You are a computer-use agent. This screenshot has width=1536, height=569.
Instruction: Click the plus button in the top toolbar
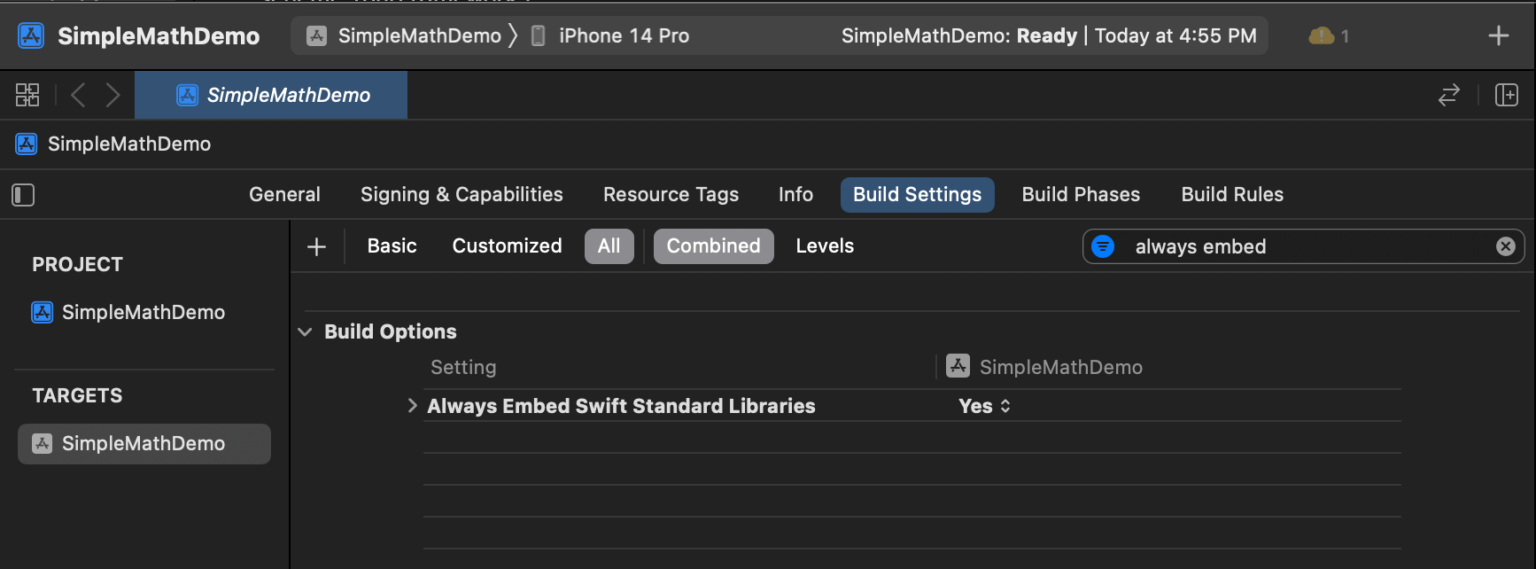(x=1498, y=36)
